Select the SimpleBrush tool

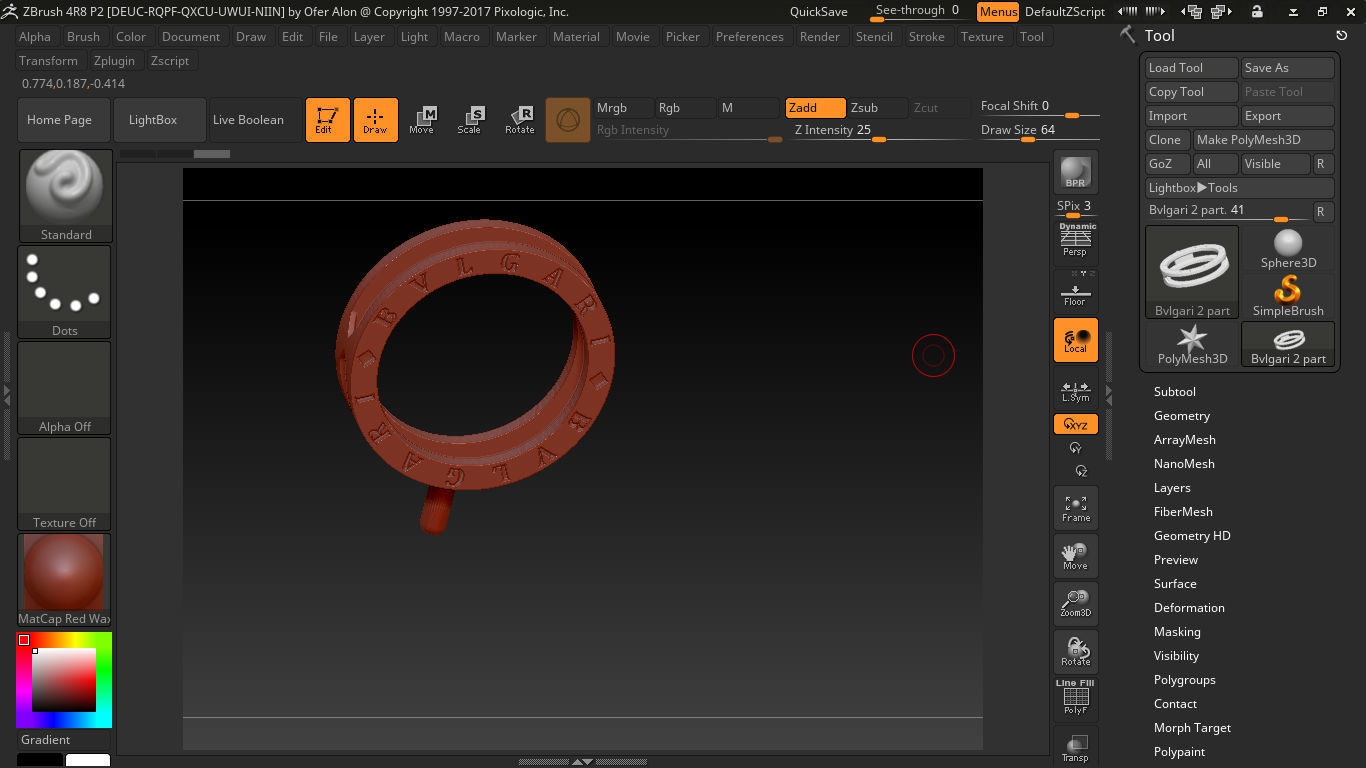pyautogui.click(x=1288, y=296)
